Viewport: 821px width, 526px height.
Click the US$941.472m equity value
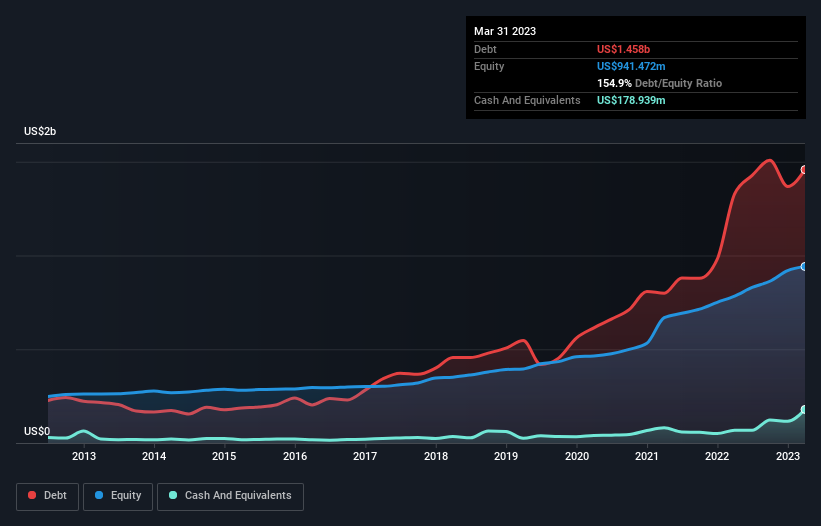click(x=631, y=66)
